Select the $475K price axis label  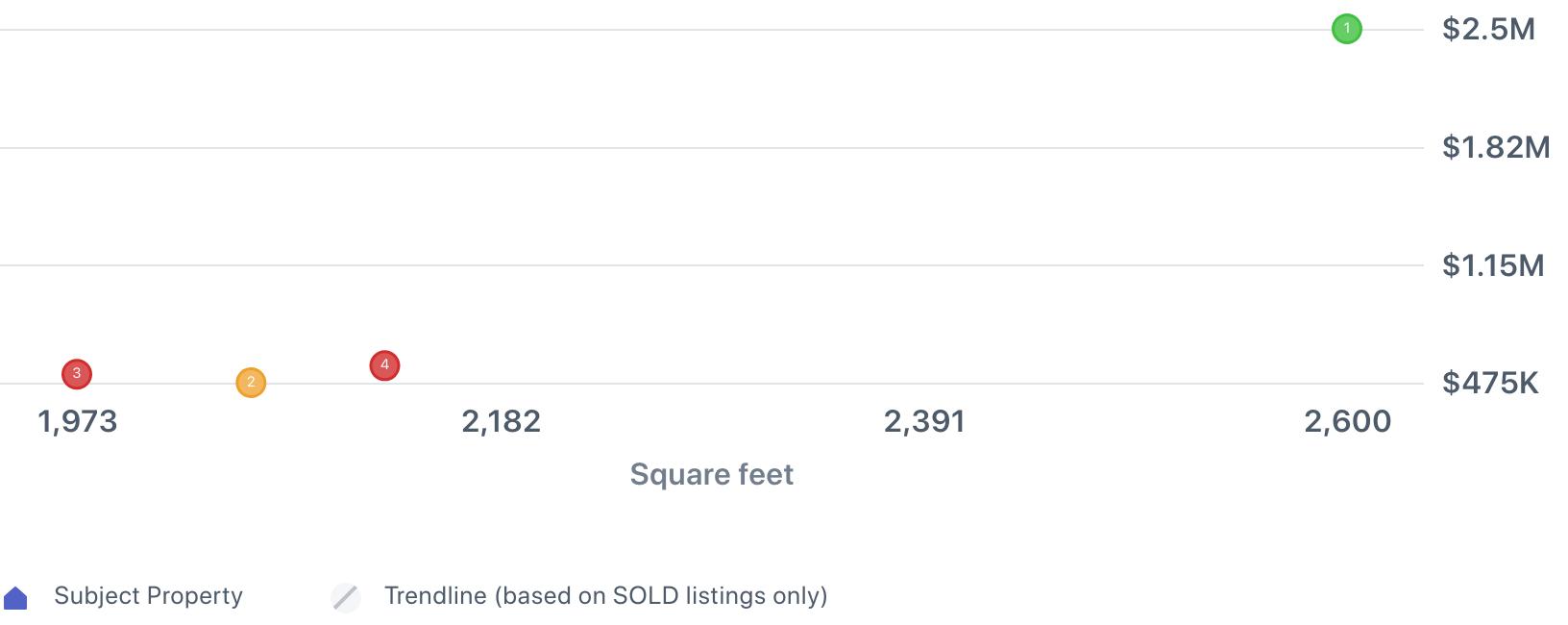[1490, 383]
